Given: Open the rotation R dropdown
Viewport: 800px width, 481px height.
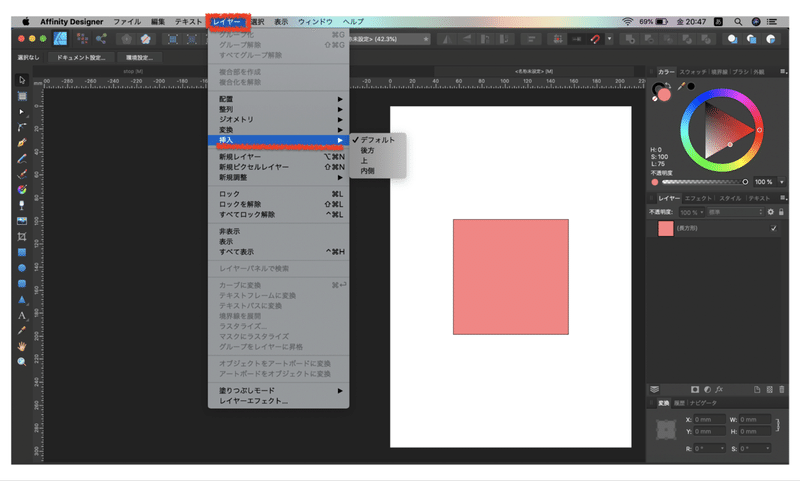Looking at the screenshot, I should 722,448.
